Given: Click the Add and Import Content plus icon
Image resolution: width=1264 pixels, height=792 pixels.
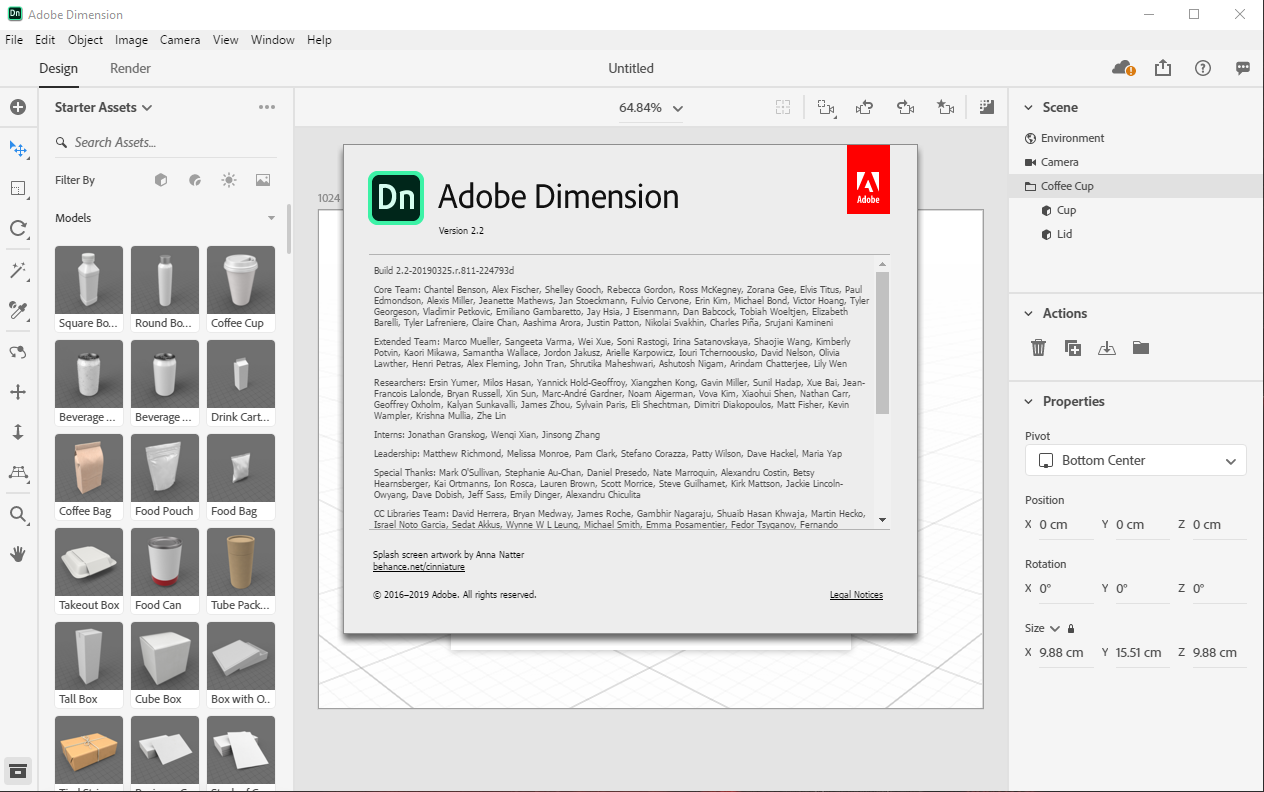Looking at the screenshot, I should pos(17,107).
